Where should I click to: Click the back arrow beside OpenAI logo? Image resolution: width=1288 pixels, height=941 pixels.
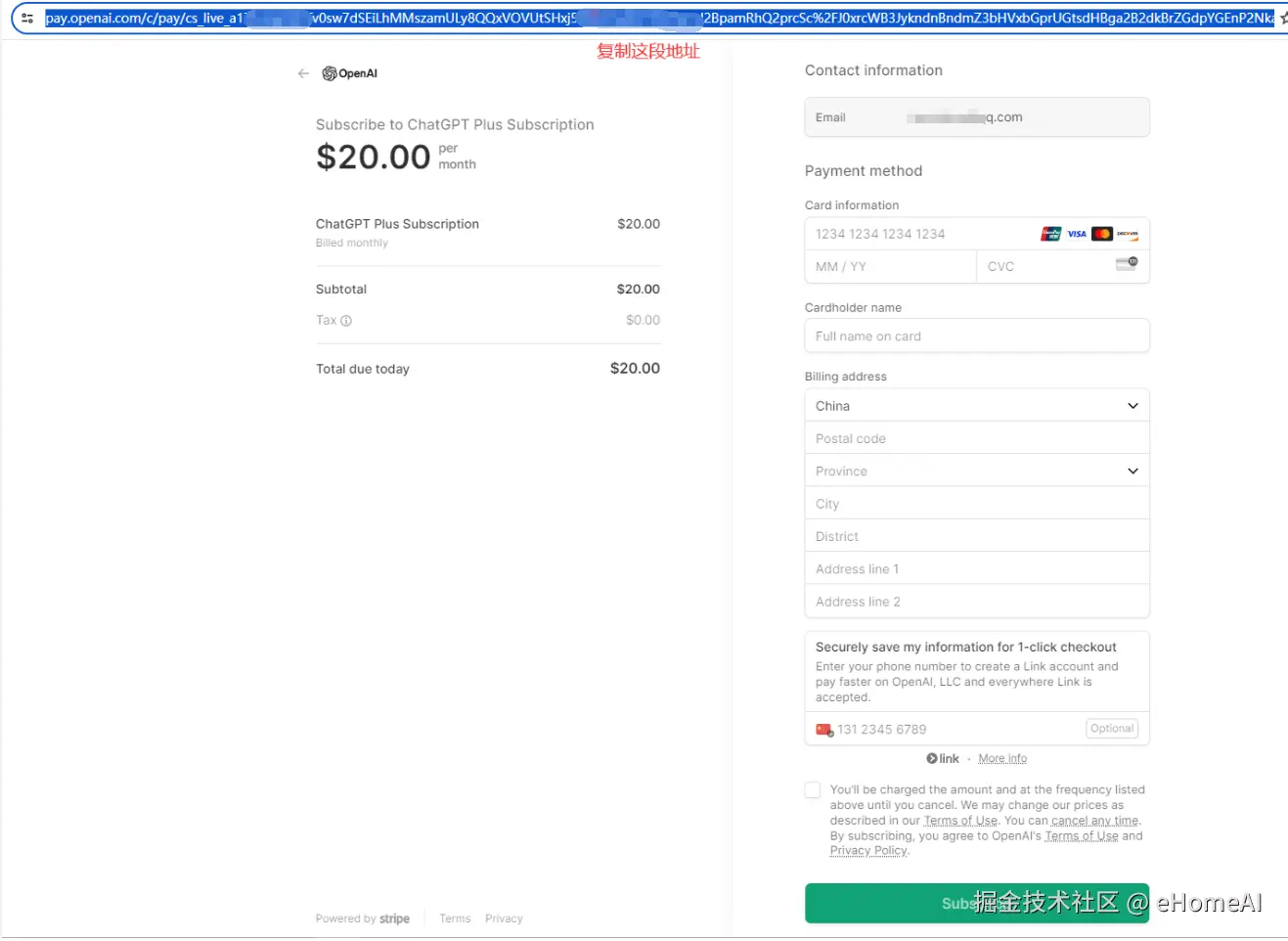click(x=303, y=73)
